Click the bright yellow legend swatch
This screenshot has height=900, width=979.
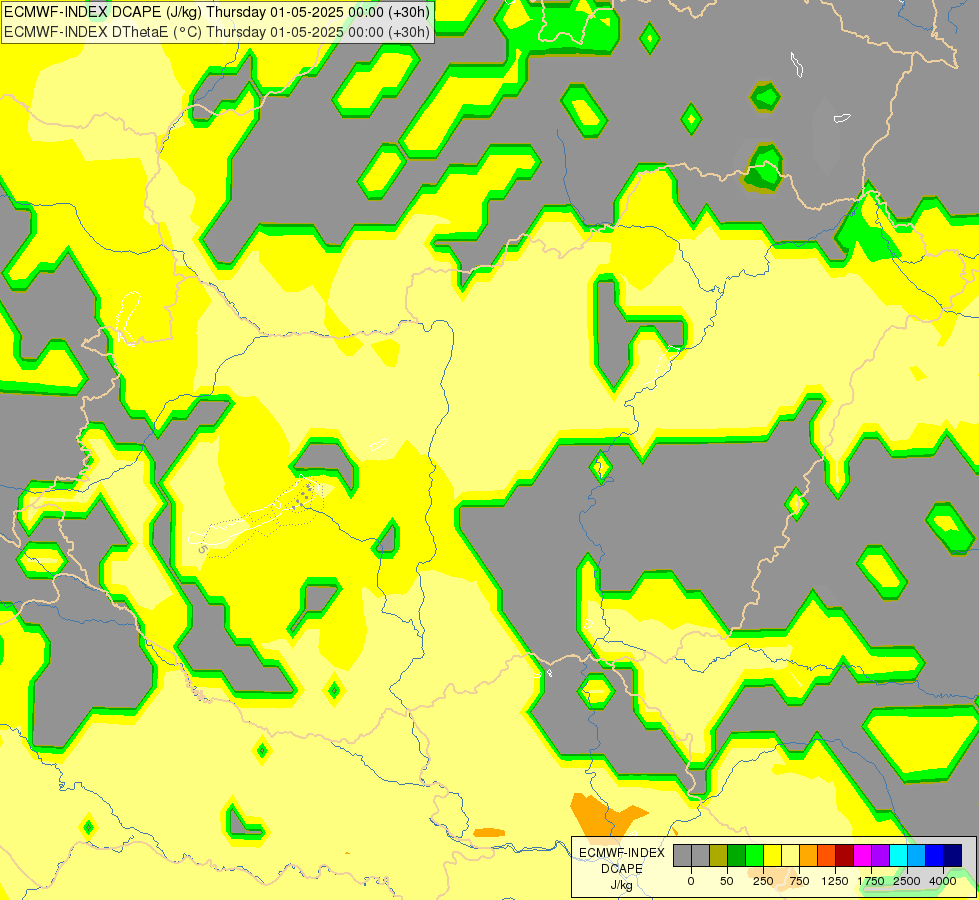(772, 855)
